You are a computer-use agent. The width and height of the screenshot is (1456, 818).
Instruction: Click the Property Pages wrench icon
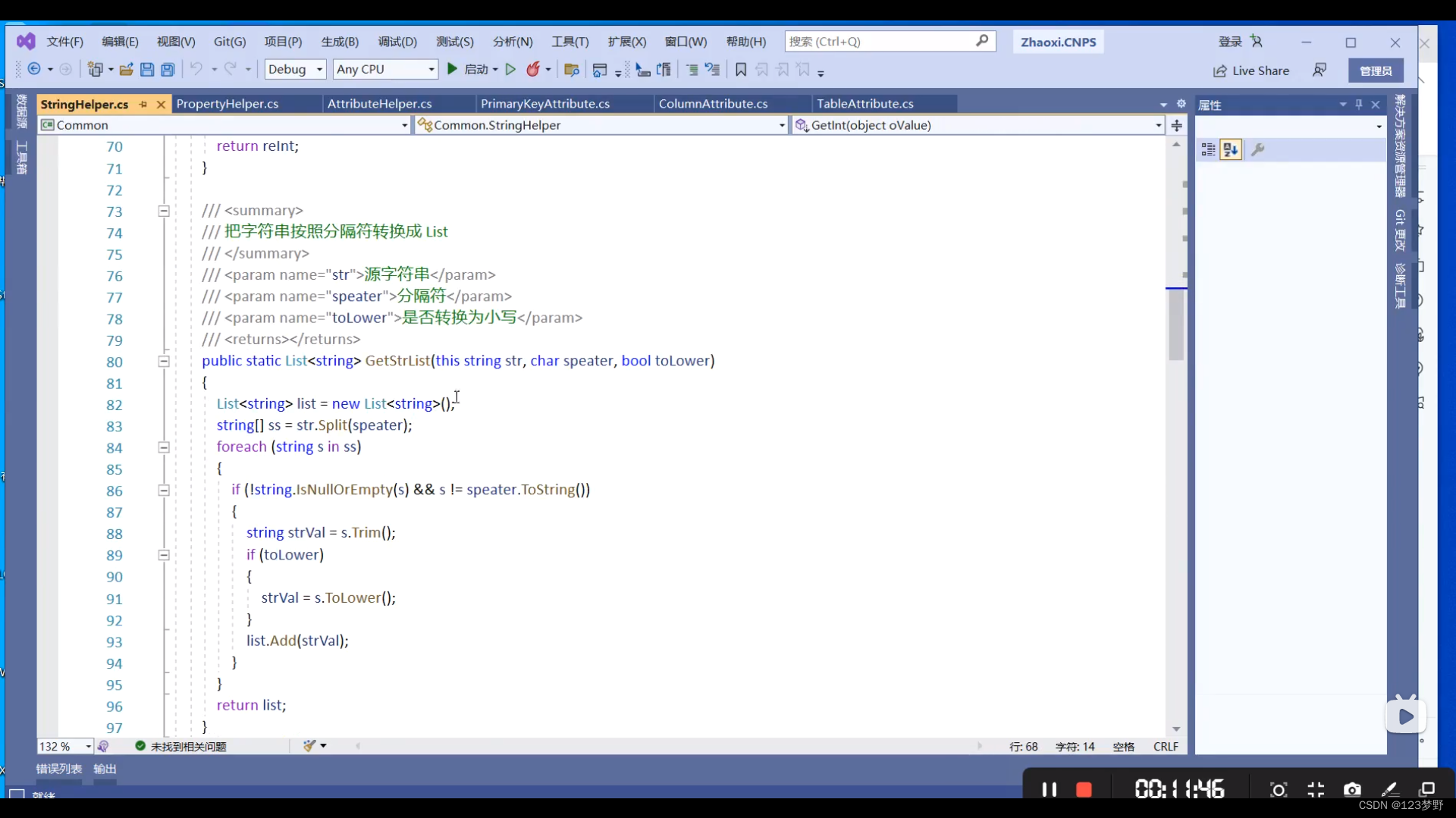point(1258,149)
